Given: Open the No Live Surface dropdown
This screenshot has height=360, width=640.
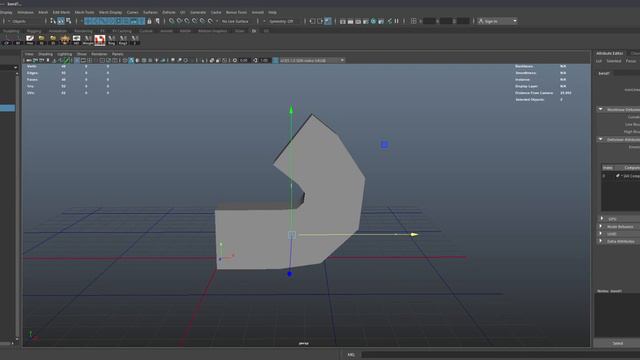Looking at the screenshot, I should (235, 21).
